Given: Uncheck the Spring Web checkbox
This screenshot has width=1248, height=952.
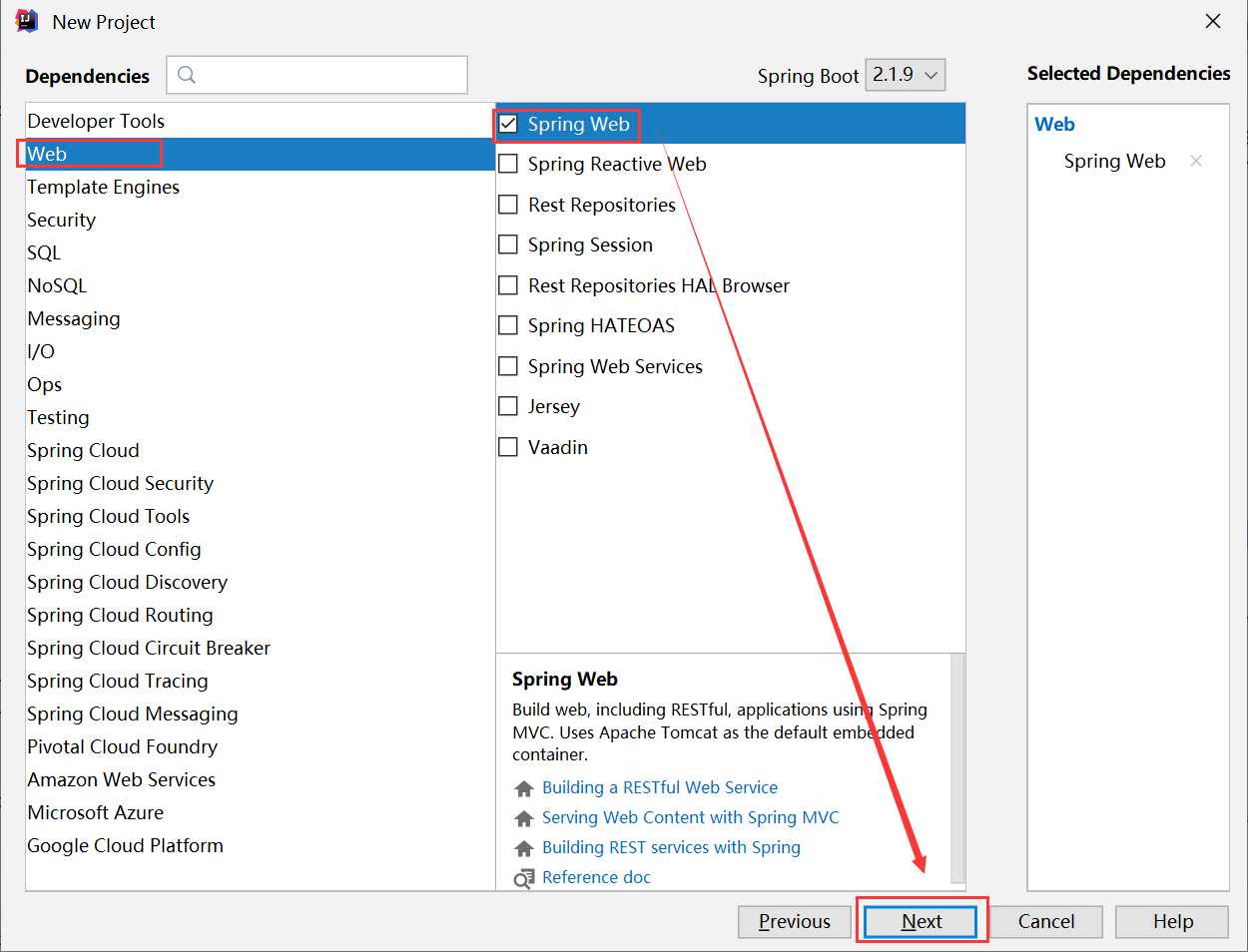Looking at the screenshot, I should (x=508, y=124).
